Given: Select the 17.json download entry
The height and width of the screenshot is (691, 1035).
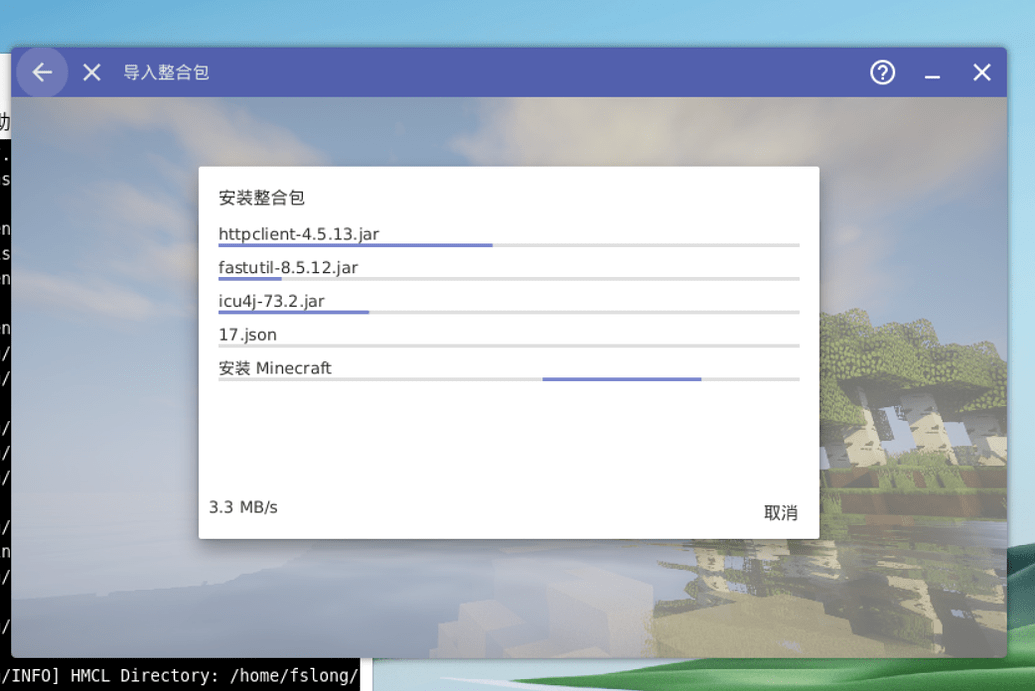Looking at the screenshot, I should (x=248, y=334).
